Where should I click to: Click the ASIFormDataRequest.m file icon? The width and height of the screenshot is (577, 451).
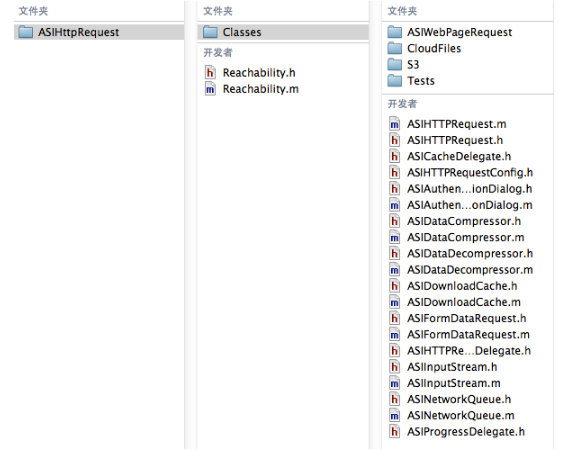coord(394,334)
